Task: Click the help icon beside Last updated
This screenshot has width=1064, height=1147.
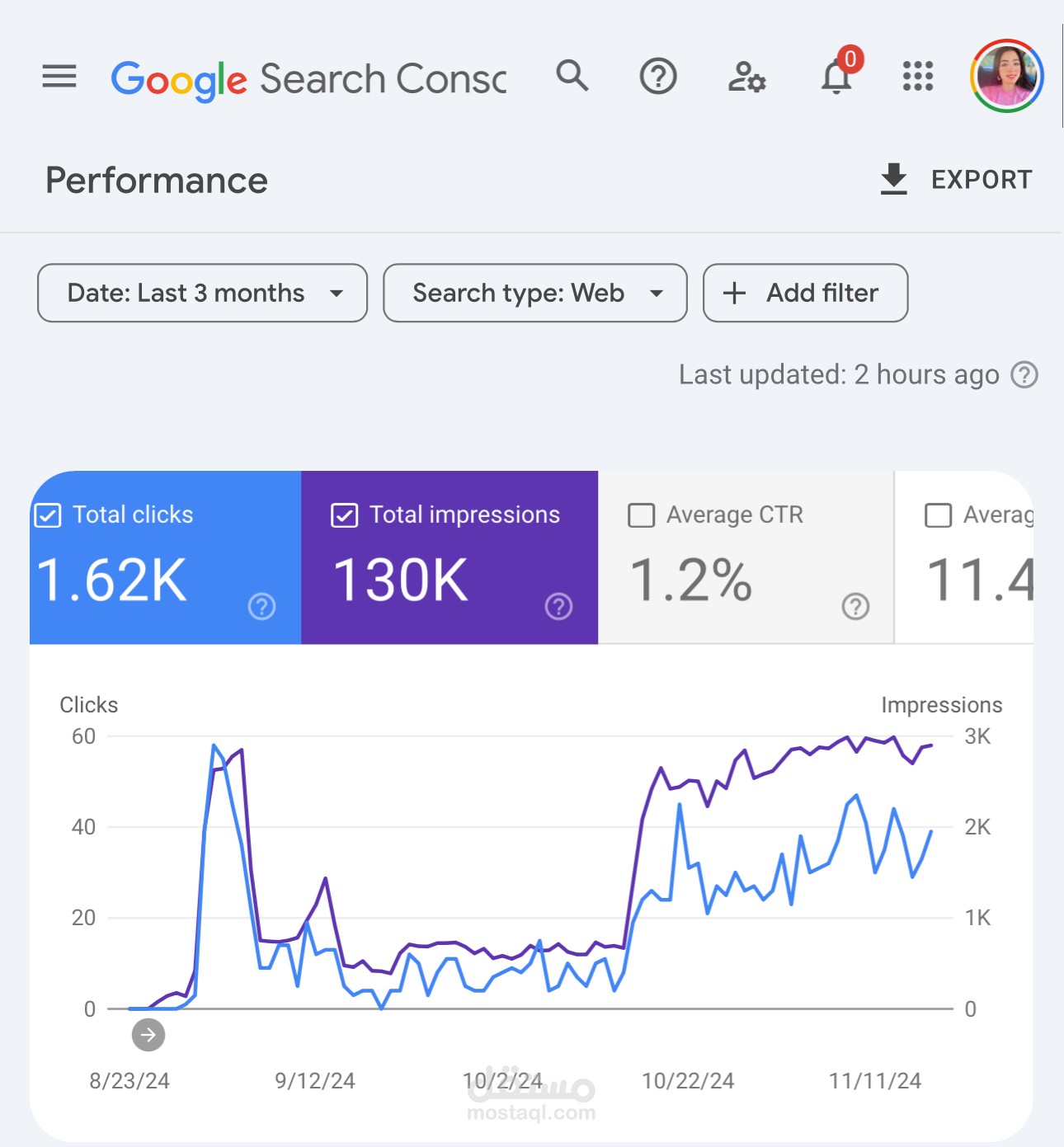Action: (1024, 375)
